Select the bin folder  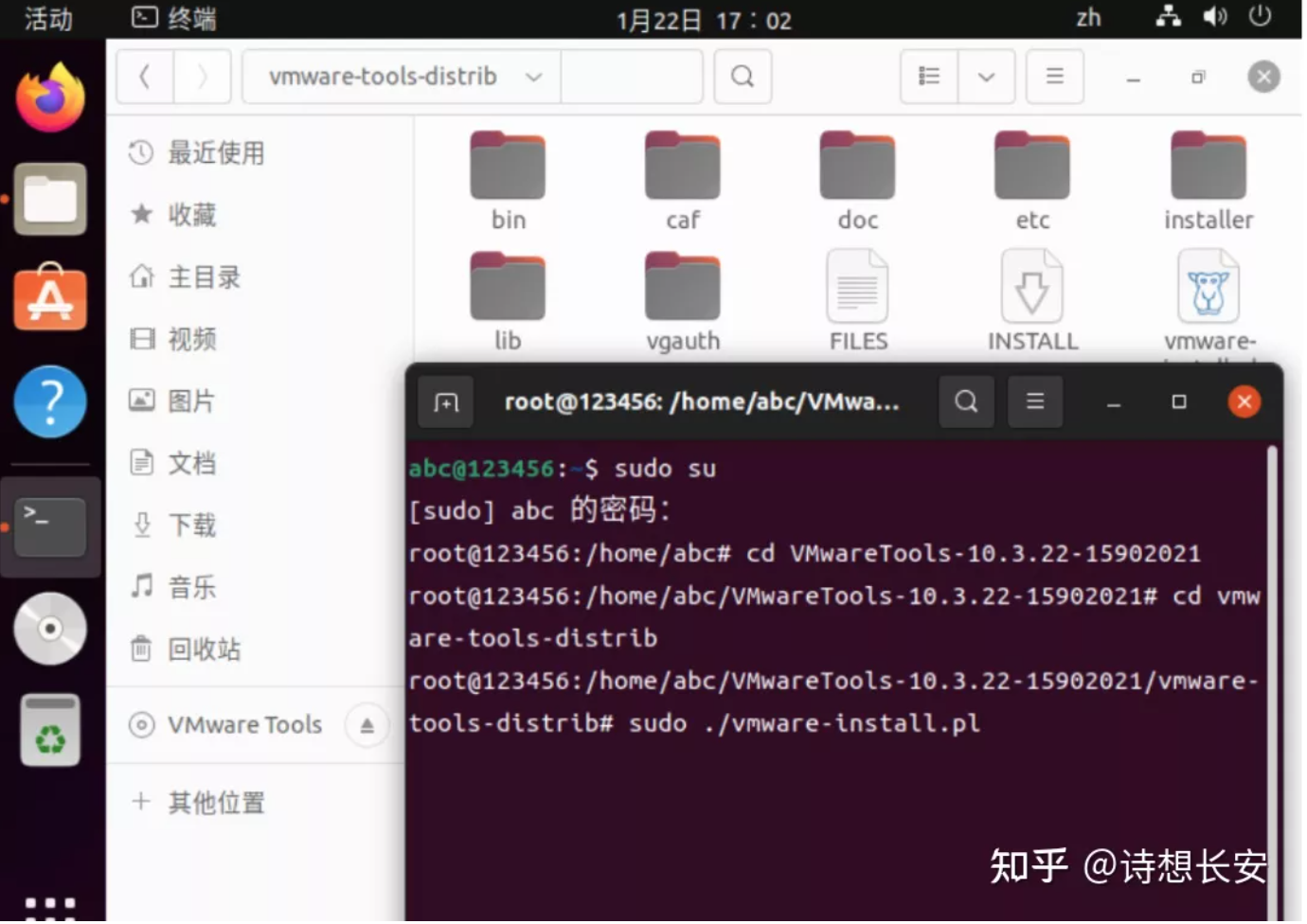click(508, 182)
